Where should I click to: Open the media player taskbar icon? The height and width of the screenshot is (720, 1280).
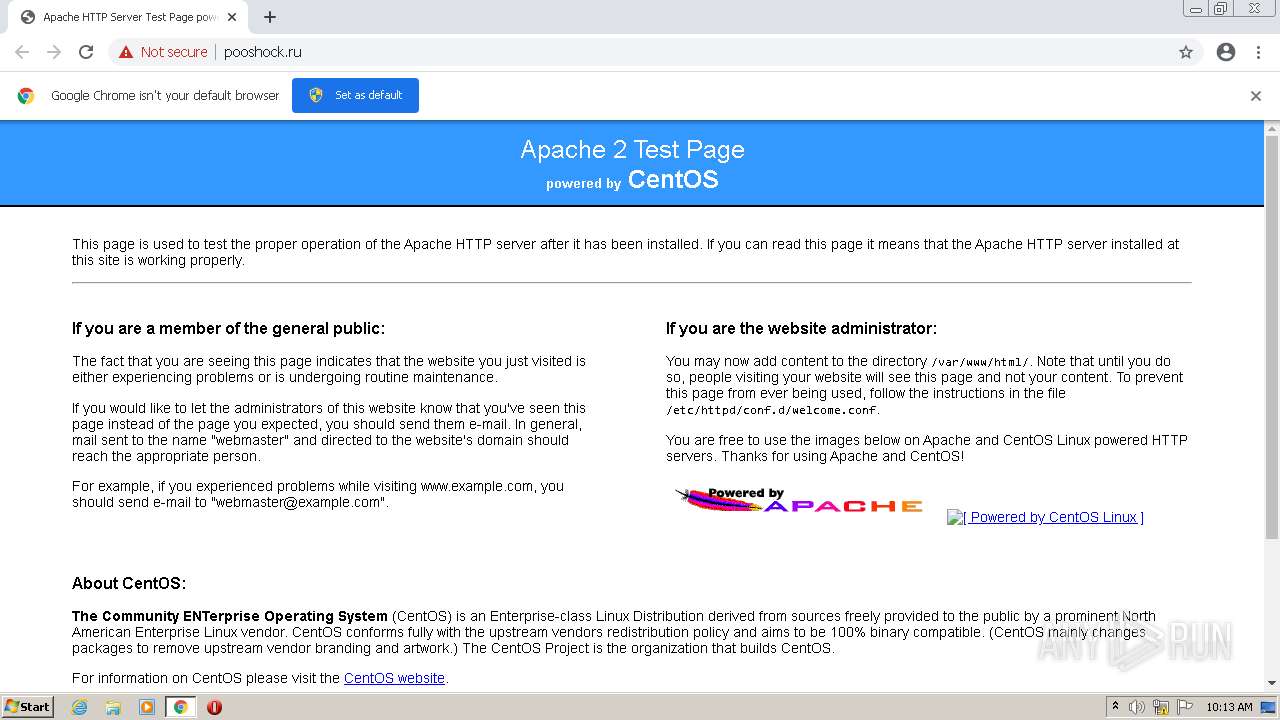coord(147,707)
